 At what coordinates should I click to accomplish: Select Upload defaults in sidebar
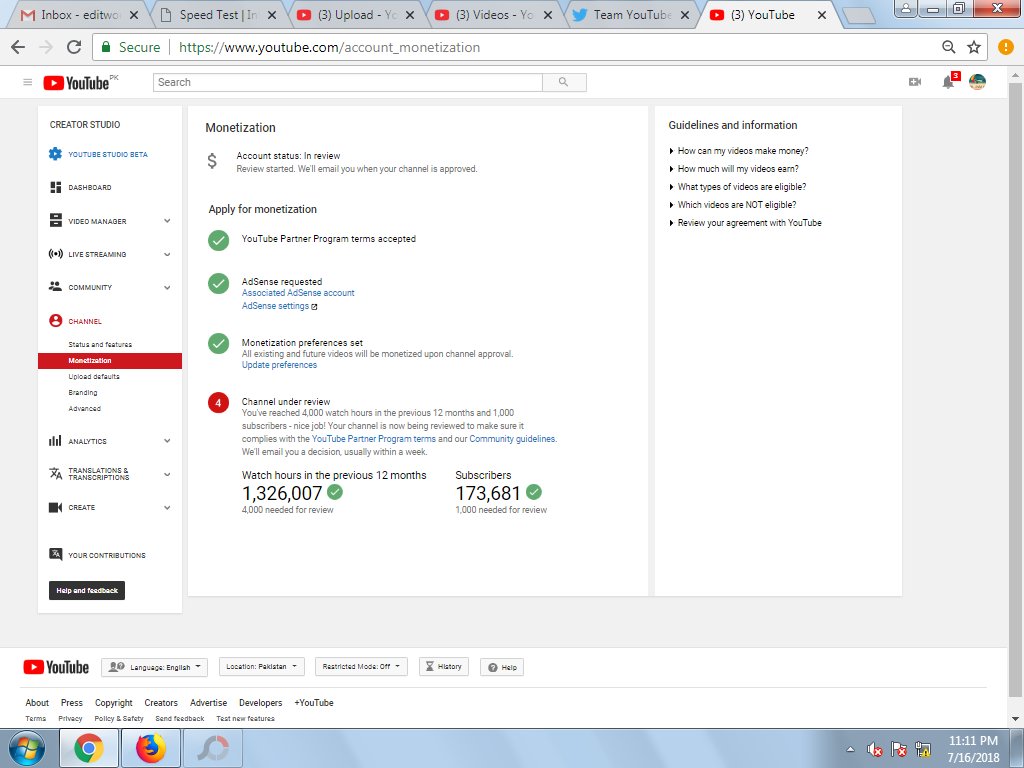point(94,377)
